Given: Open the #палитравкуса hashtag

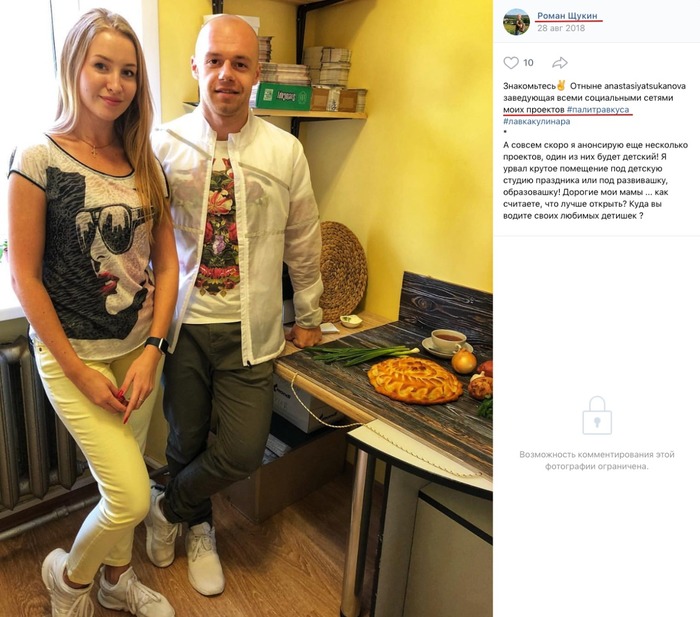Looking at the screenshot, I should coord(598,109).
